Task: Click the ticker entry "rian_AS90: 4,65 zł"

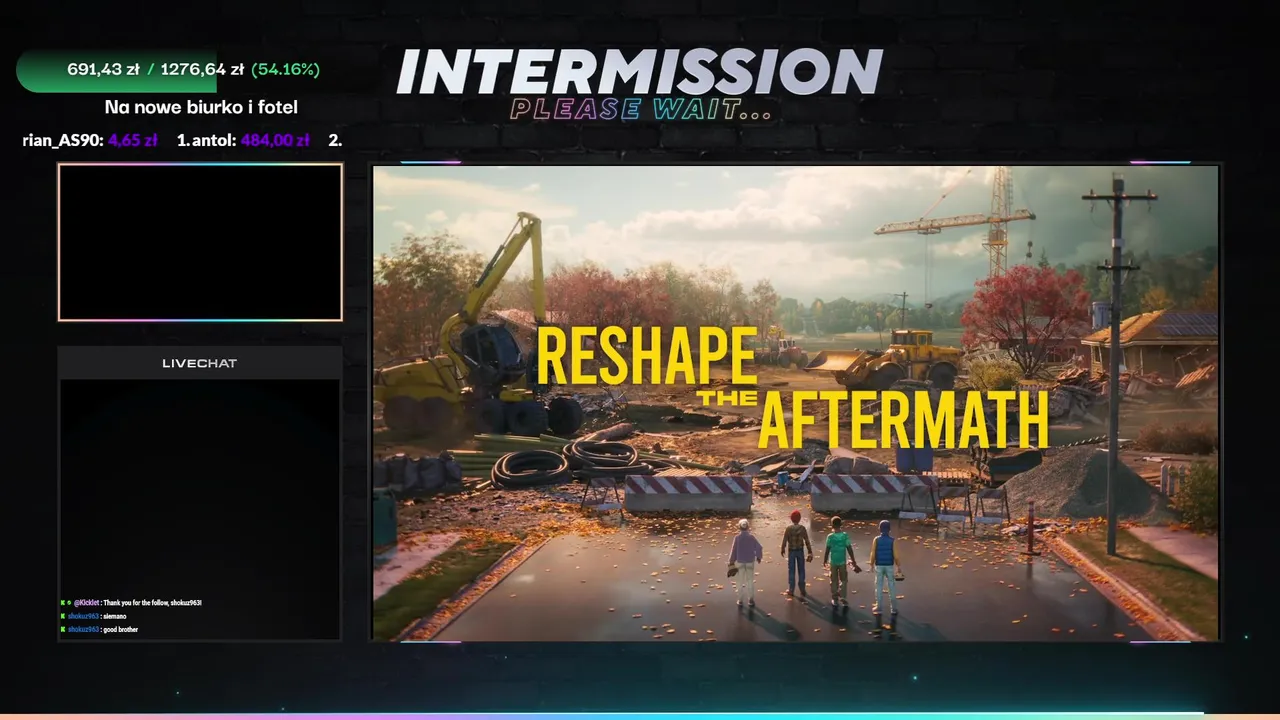Action: [90, 140]
